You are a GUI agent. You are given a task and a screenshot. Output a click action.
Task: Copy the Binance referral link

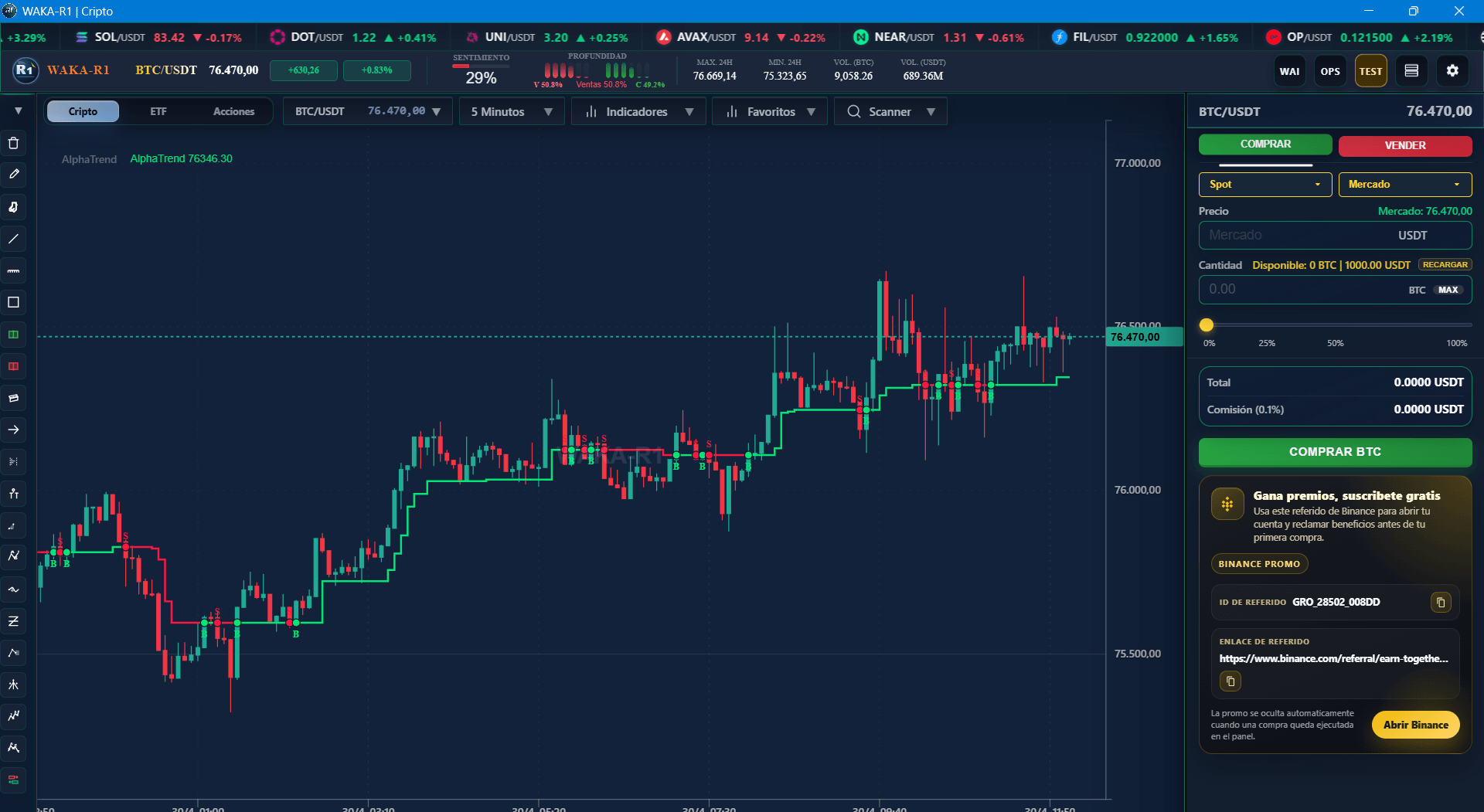[x=1230, y=681]
